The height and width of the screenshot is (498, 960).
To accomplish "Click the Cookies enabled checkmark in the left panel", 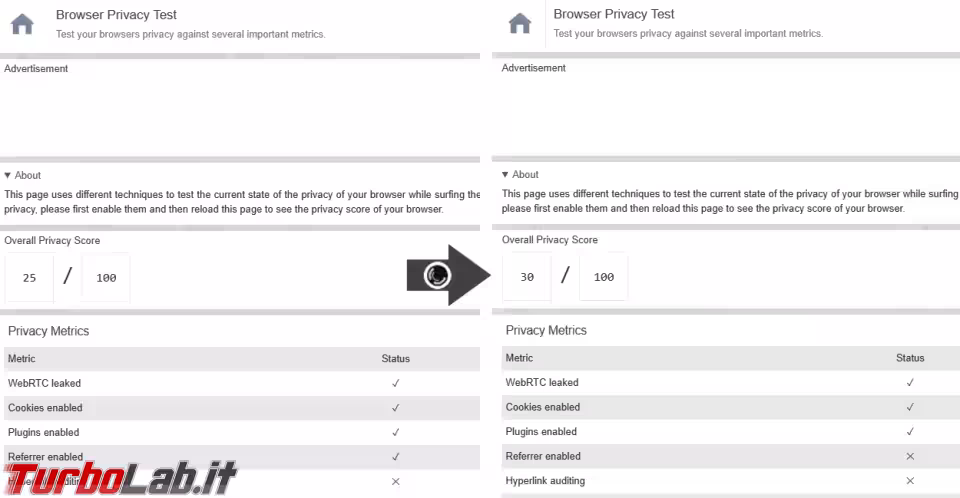I will [x=396, y=408].
